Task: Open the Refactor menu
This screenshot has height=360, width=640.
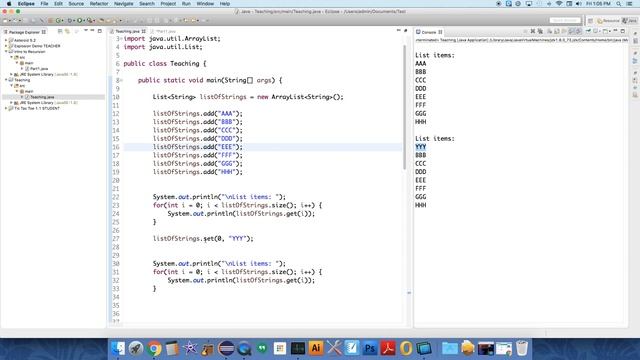Action: (99, 4)
